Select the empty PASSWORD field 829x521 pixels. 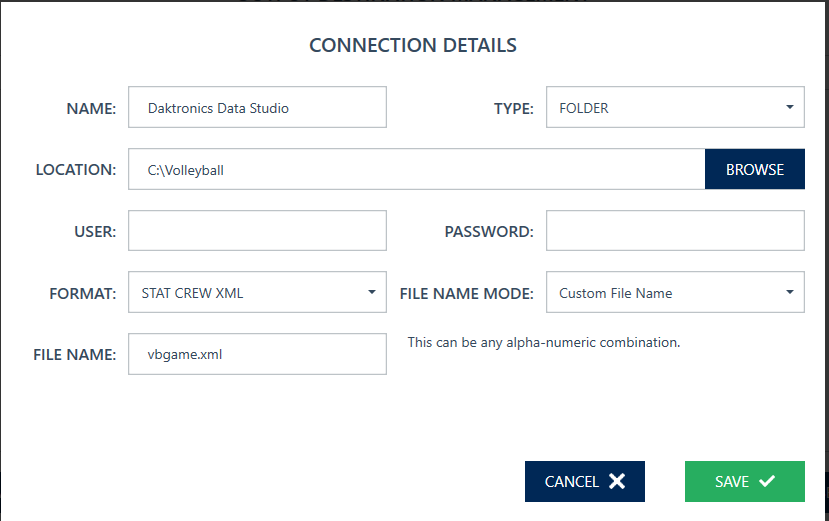tap(675, 231)
